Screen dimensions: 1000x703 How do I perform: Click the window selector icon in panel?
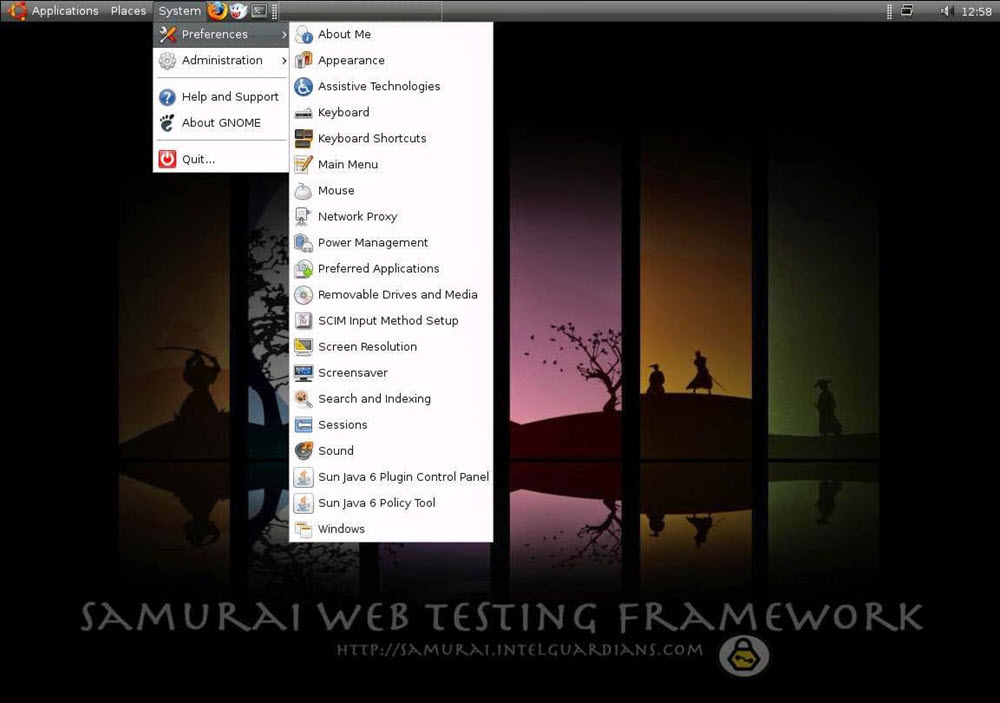[907, 11]
